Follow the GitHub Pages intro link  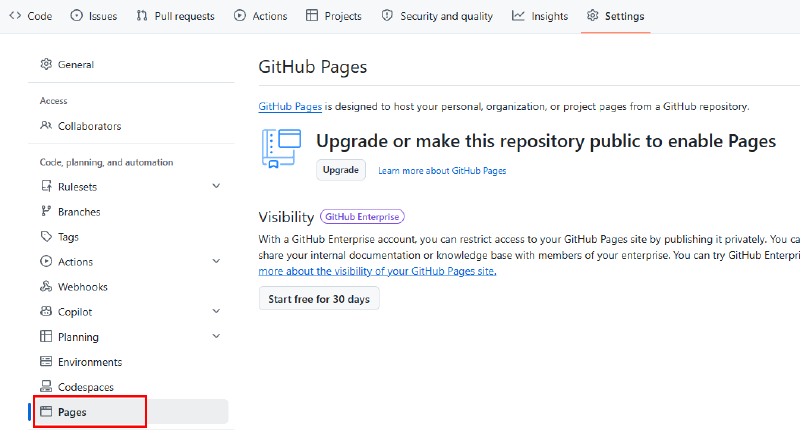(x=290, y=107)
